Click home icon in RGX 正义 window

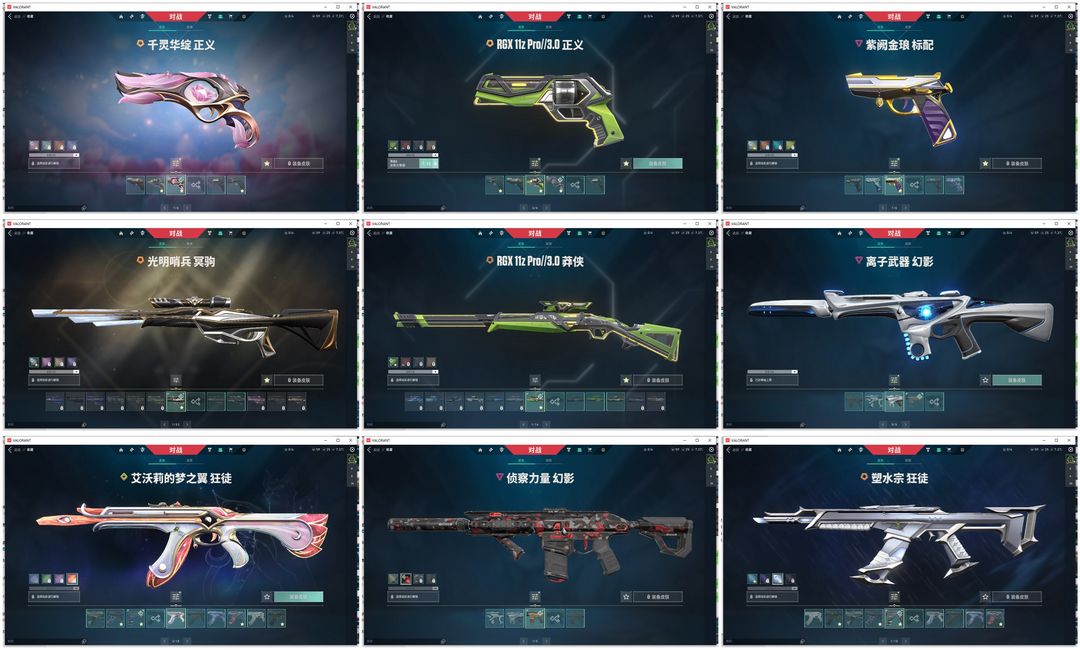point(480,16)
